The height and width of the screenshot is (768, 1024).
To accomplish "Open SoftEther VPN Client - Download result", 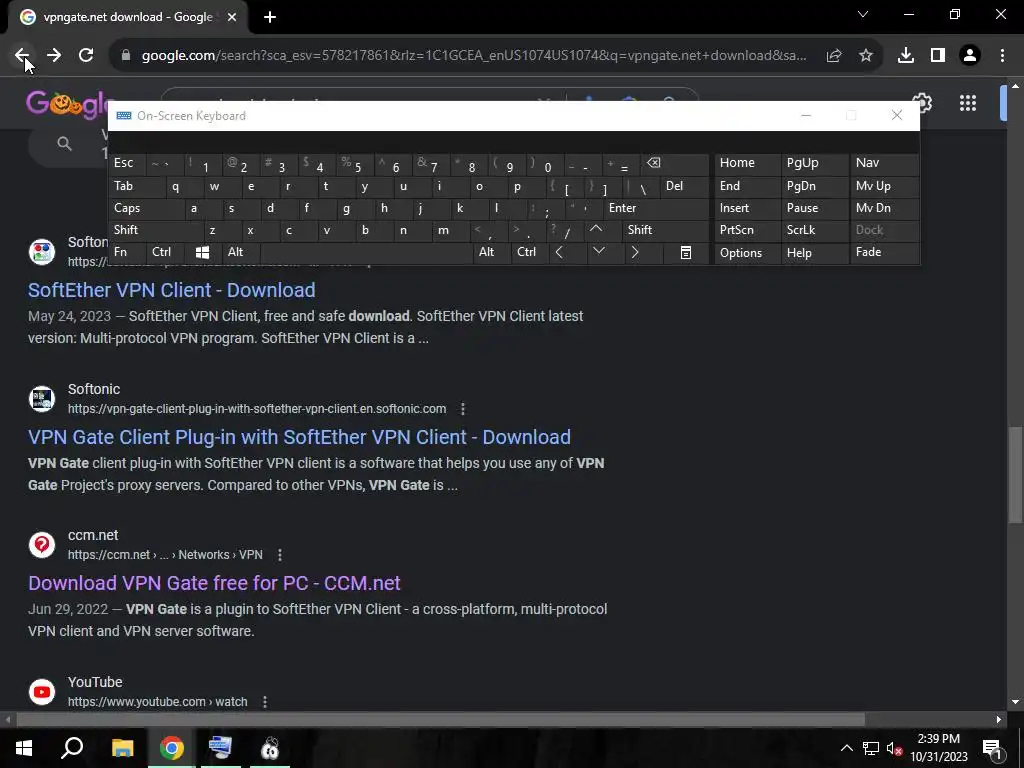I will pos(172,290).
